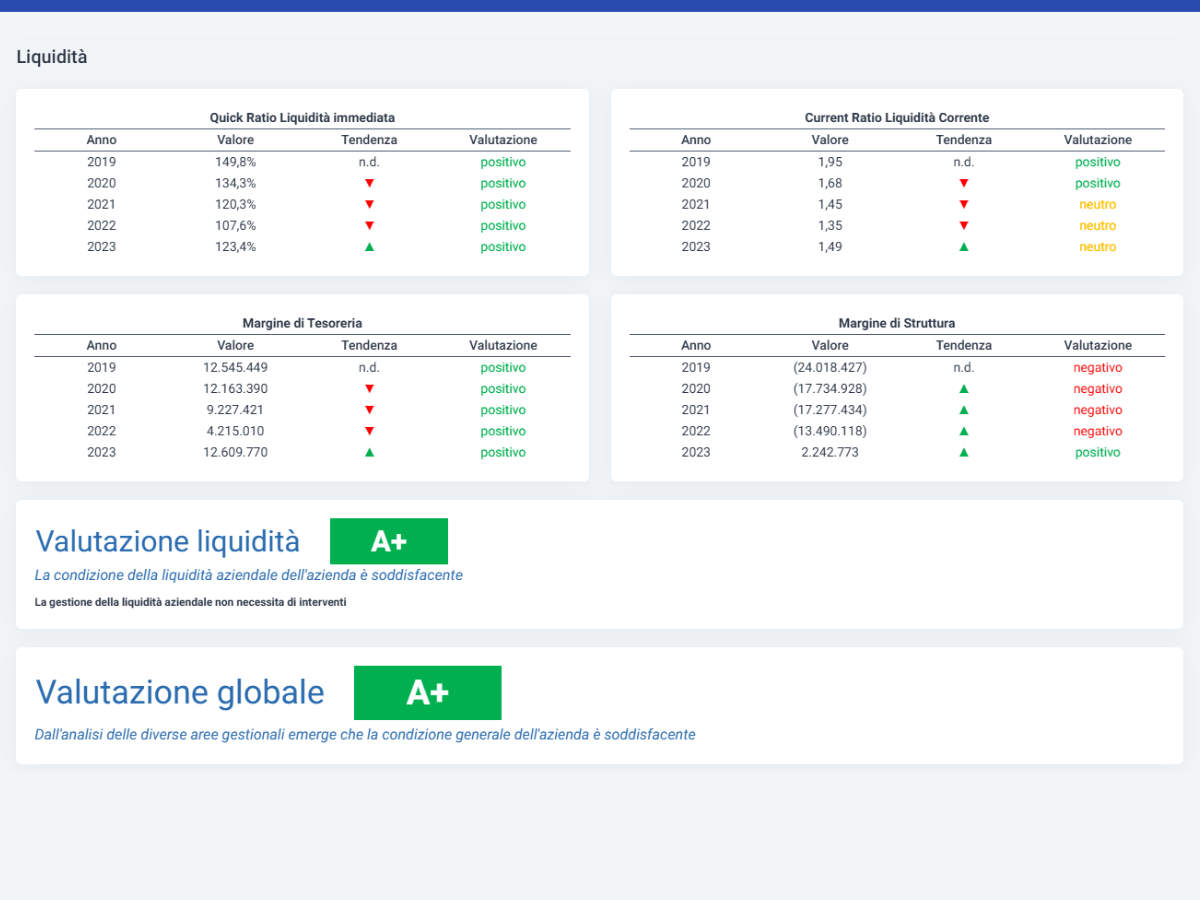
Task: Click the 2022 negativo rating in Margine di Struttura
Action: [x=1098, y=431]
